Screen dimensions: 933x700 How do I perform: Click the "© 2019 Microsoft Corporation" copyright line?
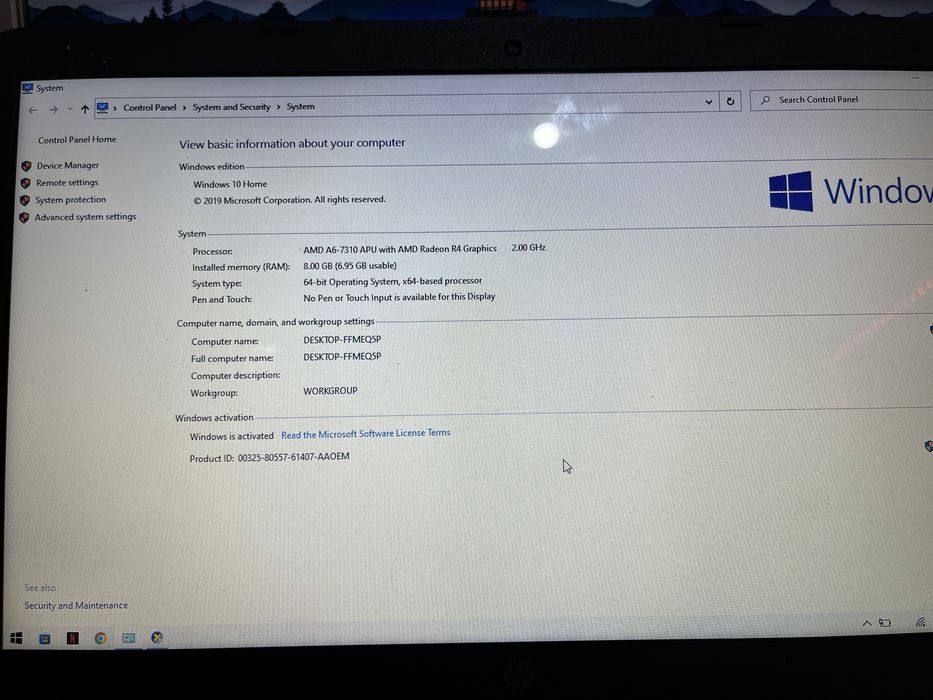click(289, 200)
